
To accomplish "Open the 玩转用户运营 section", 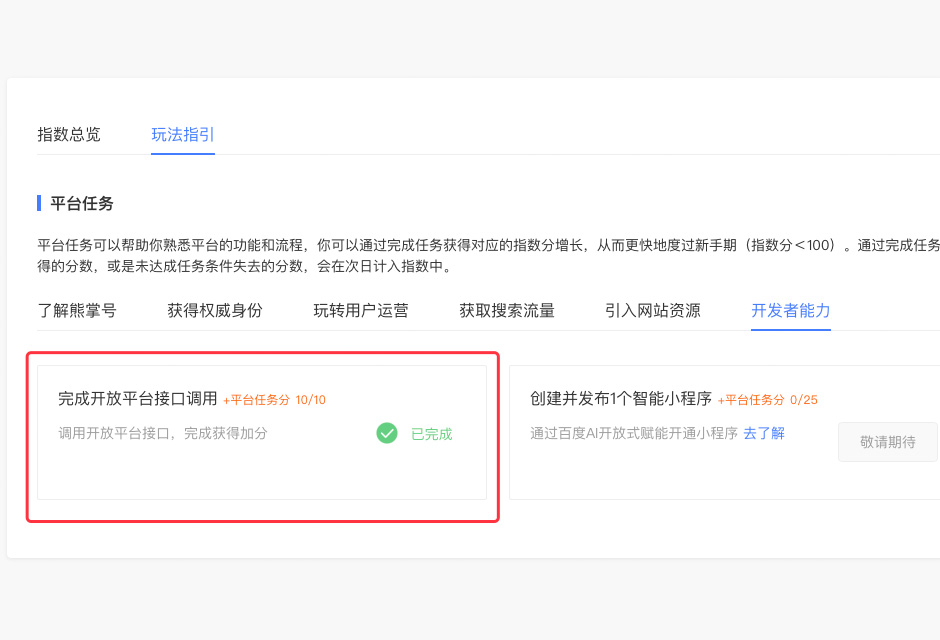I will pyautogui.click(x=362, y=310).
